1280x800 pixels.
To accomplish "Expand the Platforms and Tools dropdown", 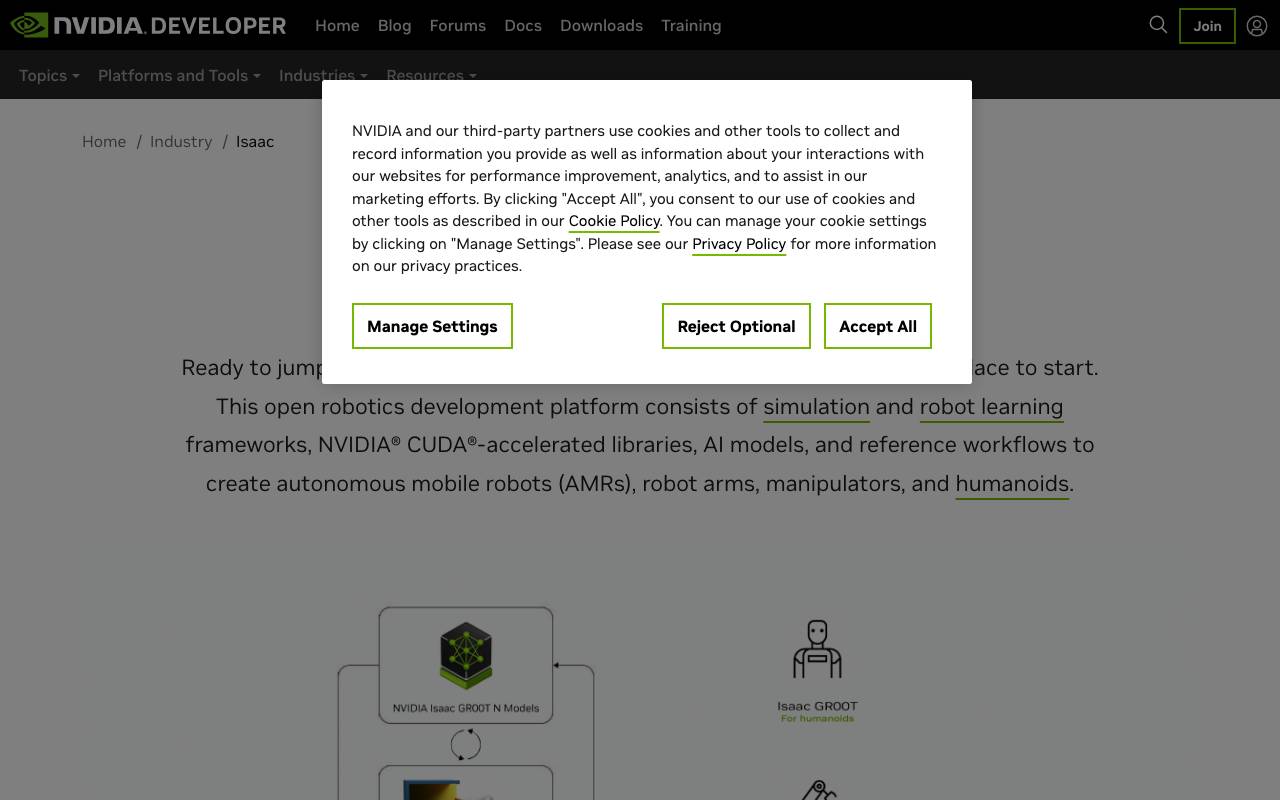I will pyautogui.click(x=179, y=75).
